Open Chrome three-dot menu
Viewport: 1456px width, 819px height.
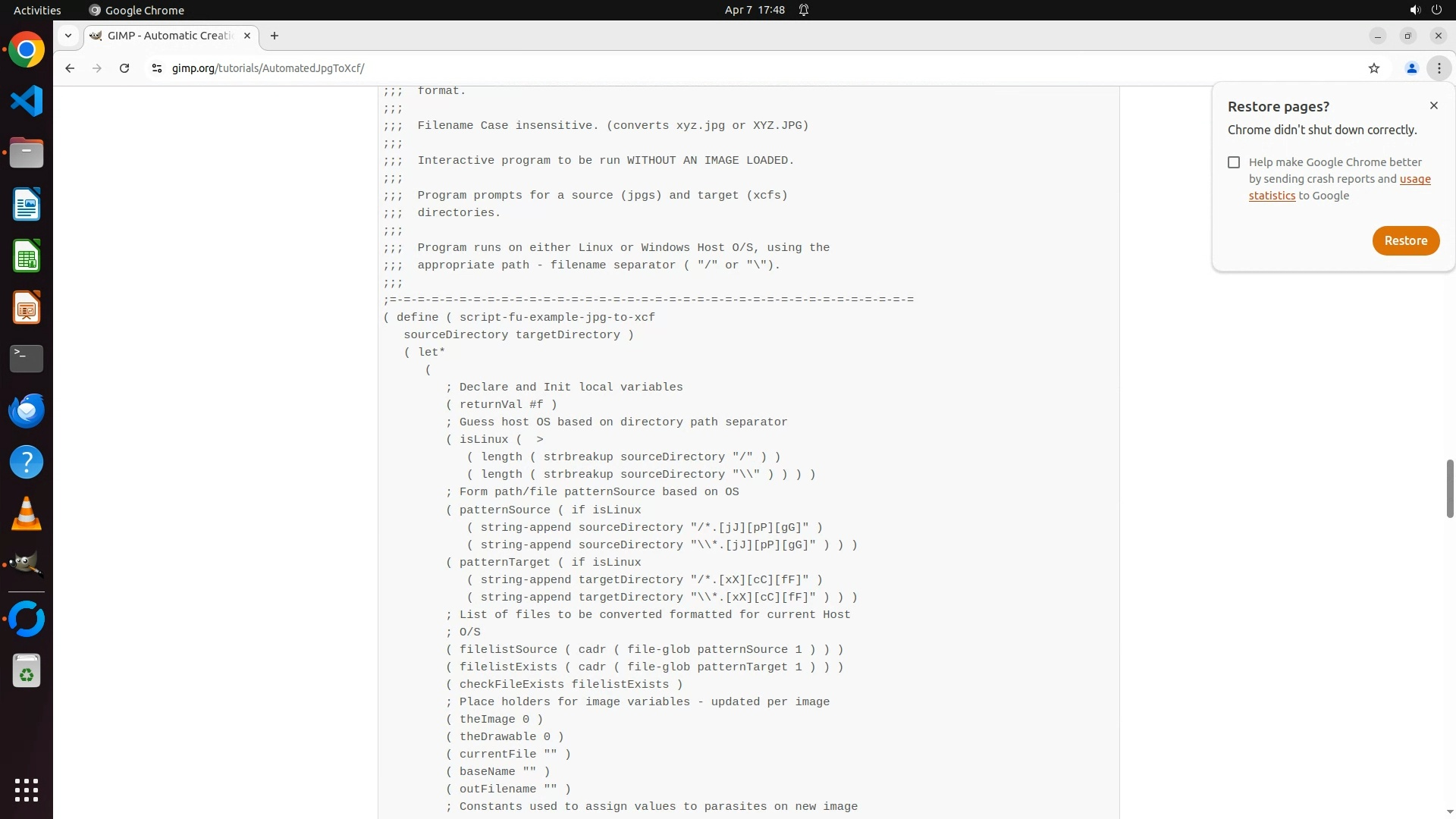tap(1439, 68)
